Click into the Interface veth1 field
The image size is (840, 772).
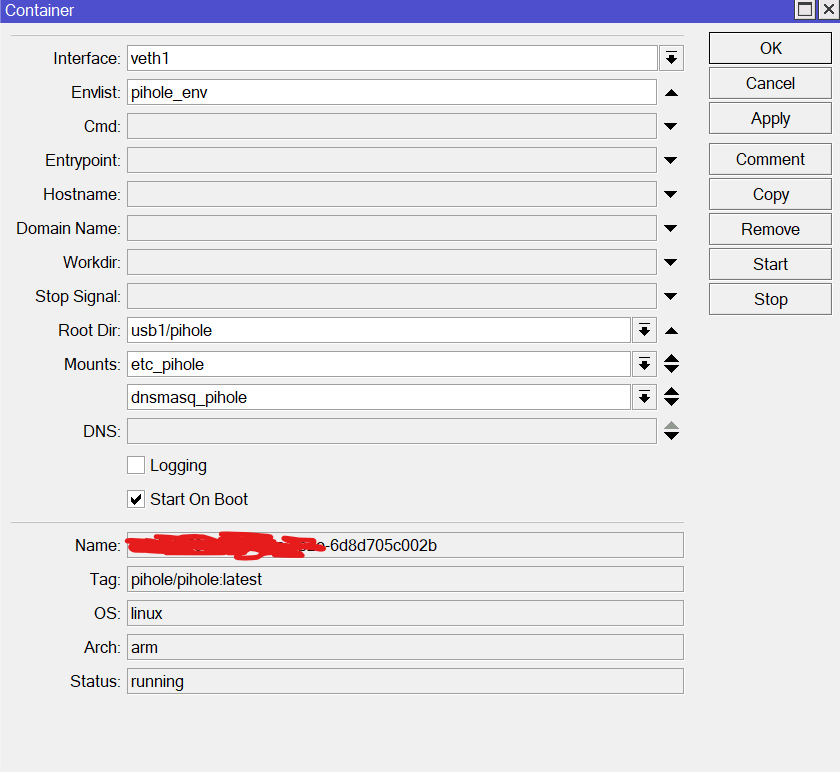pos(392,58)
